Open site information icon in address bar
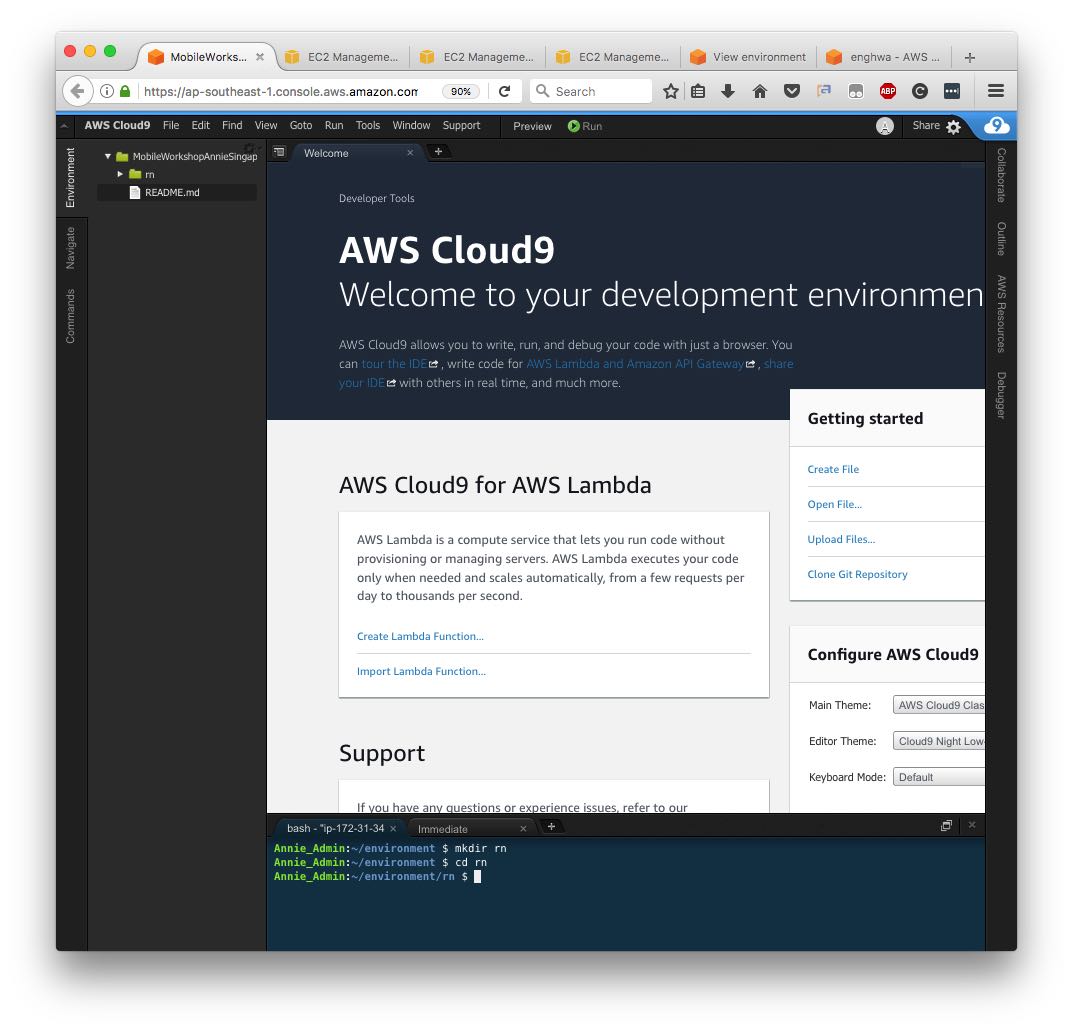1073x1031 pixels. tap(107, 91)
